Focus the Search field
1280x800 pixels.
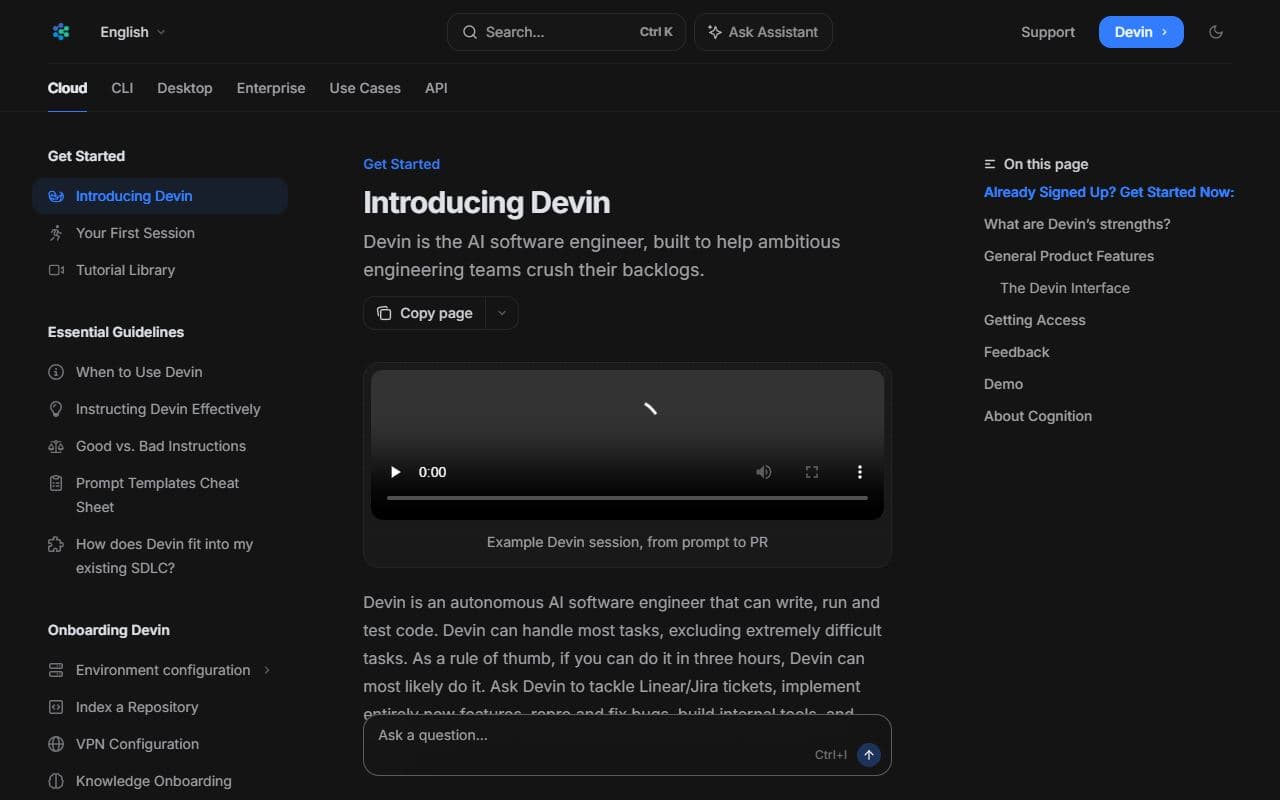(x=566, y=32)
